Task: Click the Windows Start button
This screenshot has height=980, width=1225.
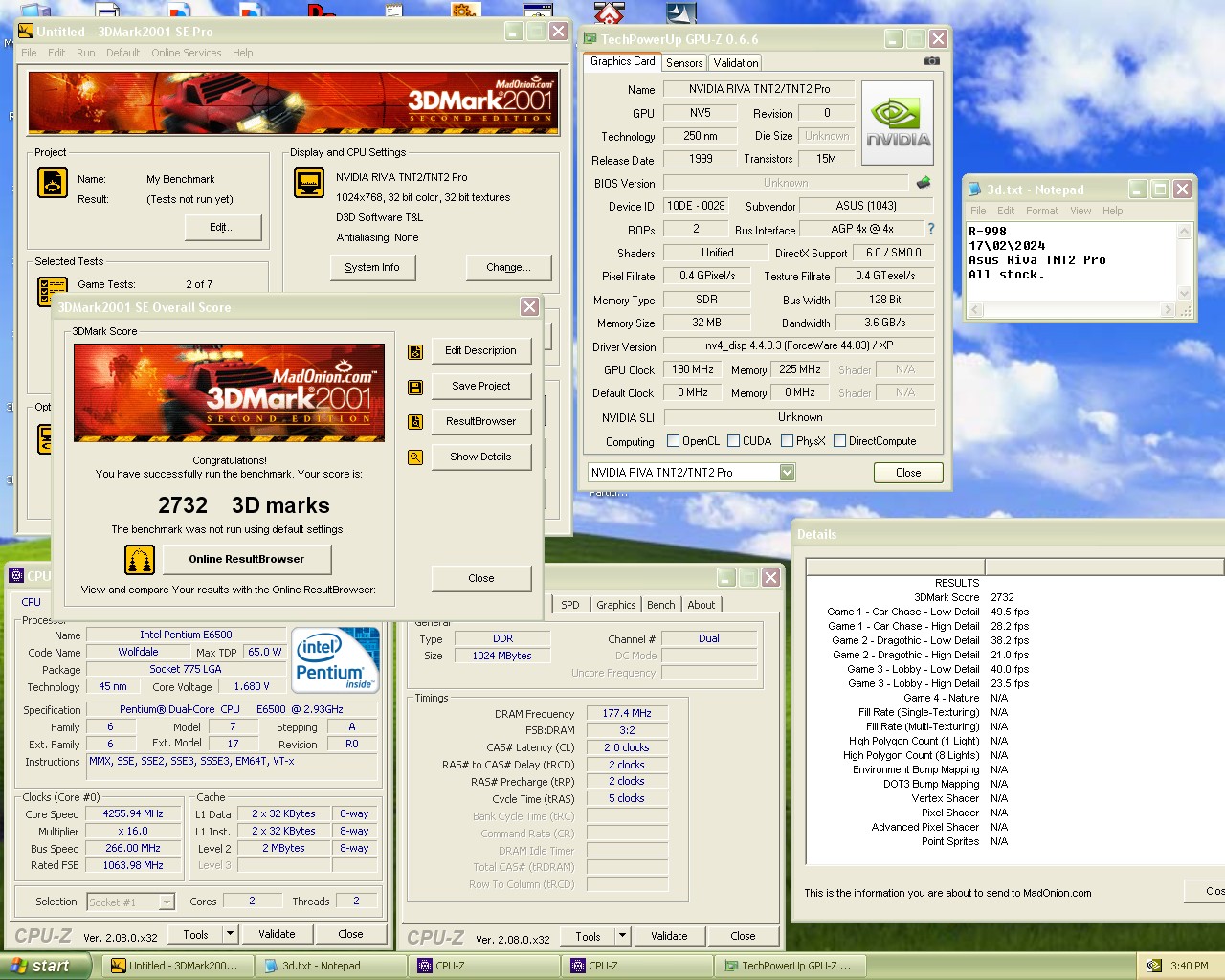Action: [46, 966]
